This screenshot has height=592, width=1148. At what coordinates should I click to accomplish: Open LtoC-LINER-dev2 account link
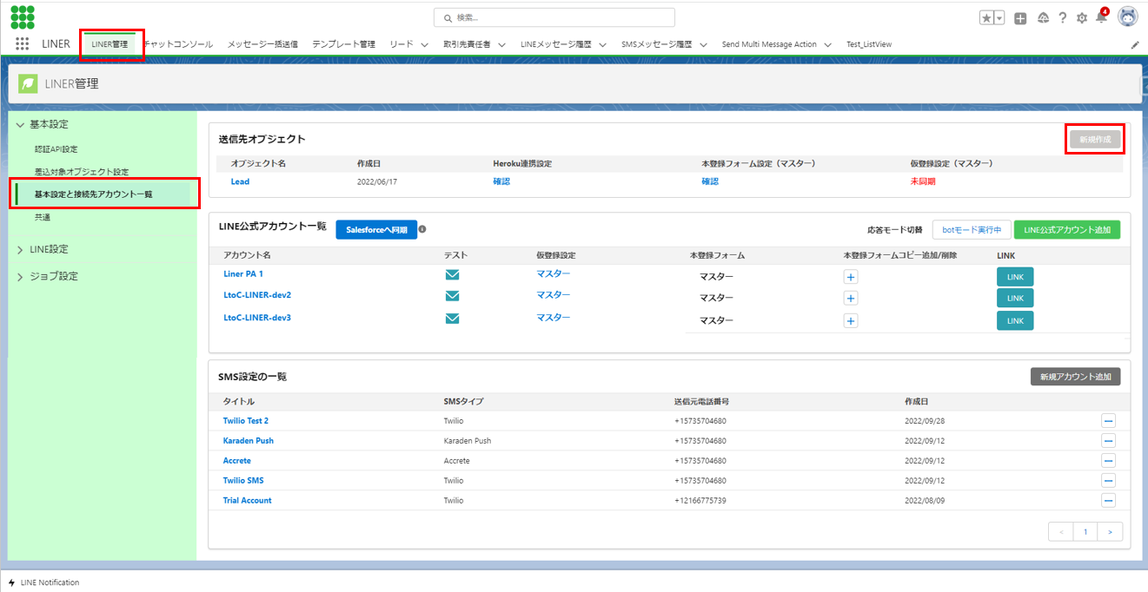point(257,295)
